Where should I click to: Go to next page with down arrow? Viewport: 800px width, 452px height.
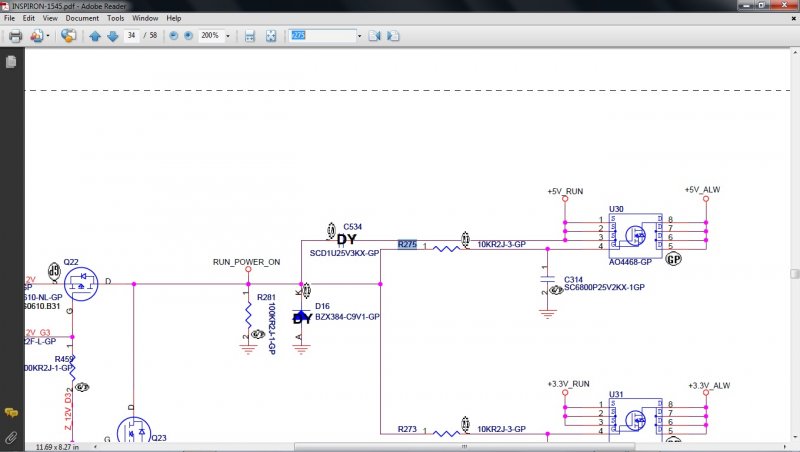click(113, 36)
